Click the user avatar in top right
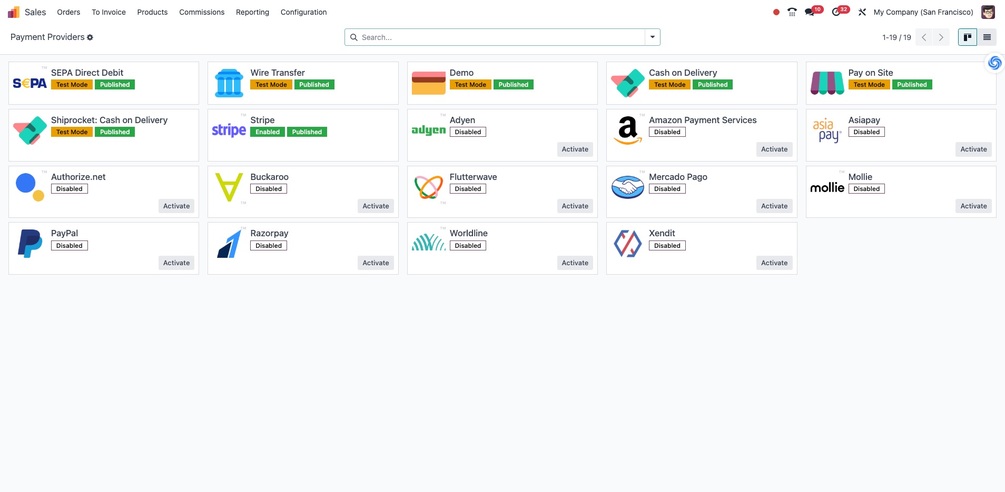 tap(988, 12)
